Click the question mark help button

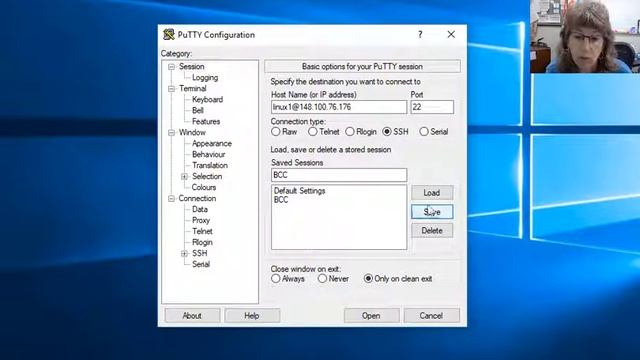coord(420,35)
